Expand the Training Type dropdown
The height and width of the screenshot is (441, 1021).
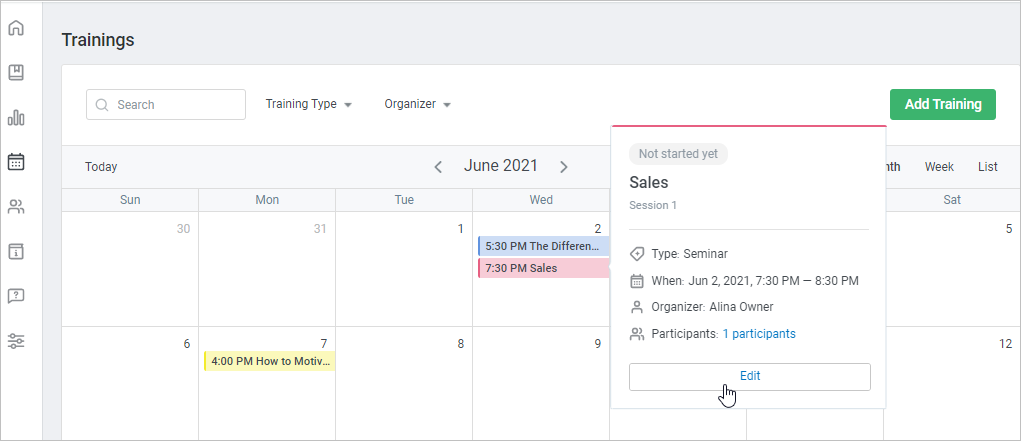[309, 104]
